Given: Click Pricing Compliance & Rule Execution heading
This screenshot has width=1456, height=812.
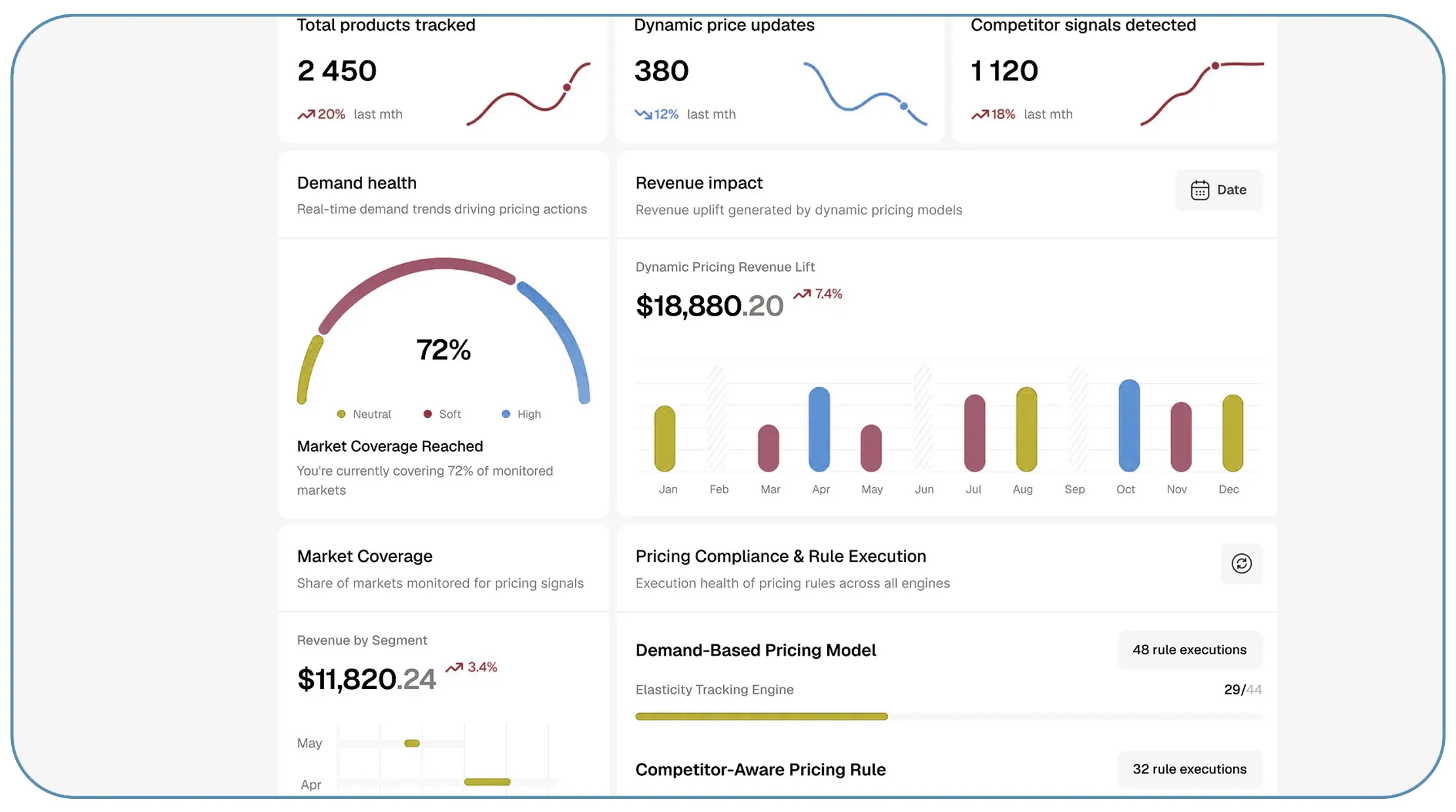Looking at the screenshot, I should [781, 556].
